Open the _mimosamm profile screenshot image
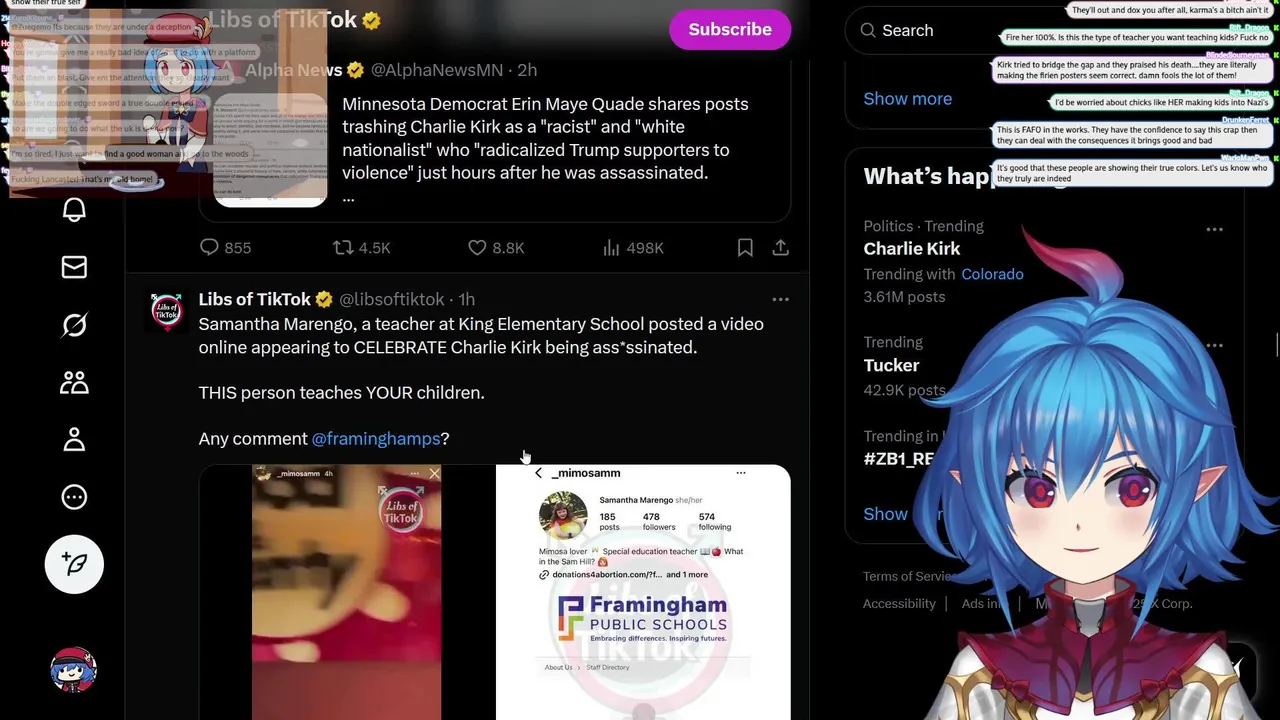 [x=643, y=592]
